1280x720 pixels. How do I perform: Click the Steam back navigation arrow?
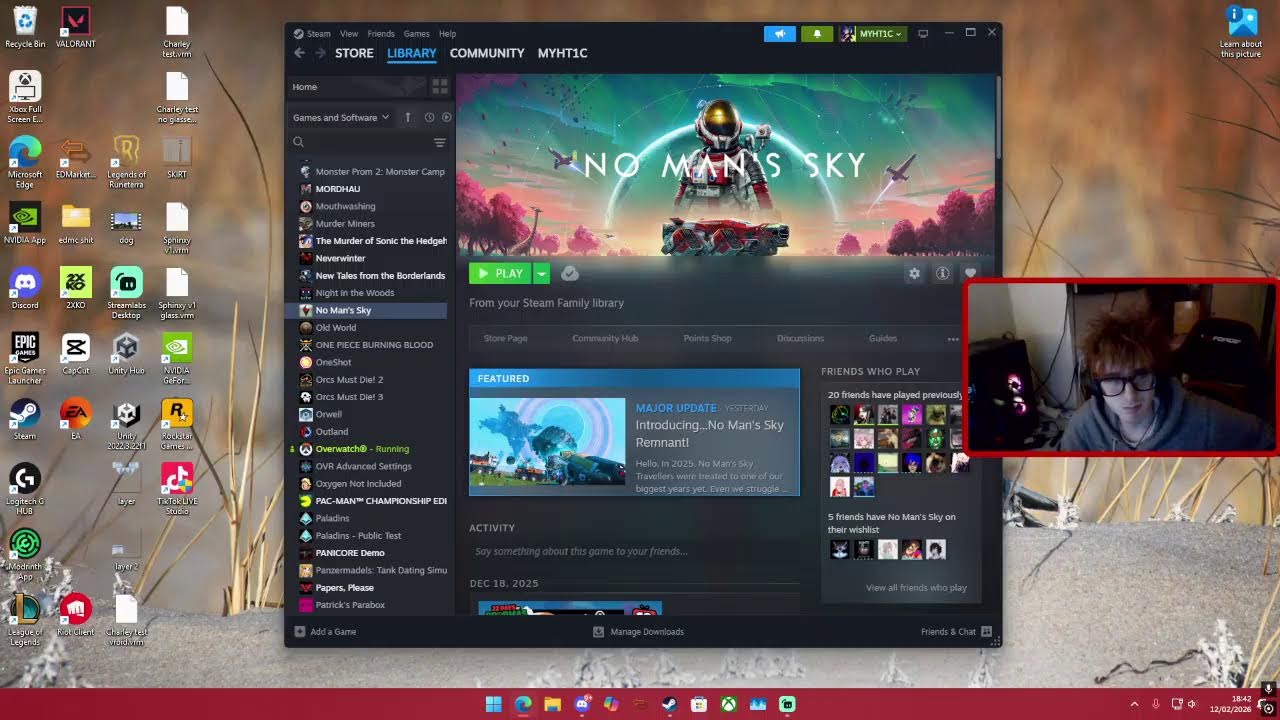(299, 53)
